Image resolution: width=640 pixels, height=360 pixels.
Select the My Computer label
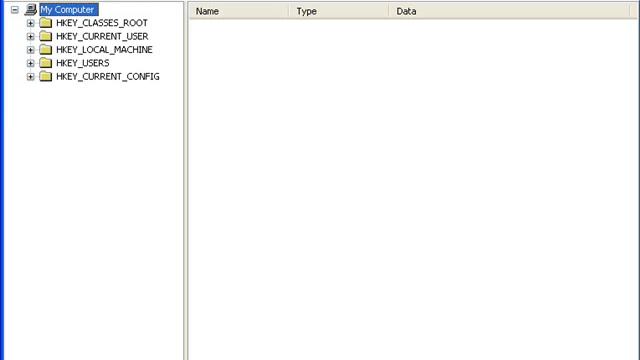pos(69,9)
